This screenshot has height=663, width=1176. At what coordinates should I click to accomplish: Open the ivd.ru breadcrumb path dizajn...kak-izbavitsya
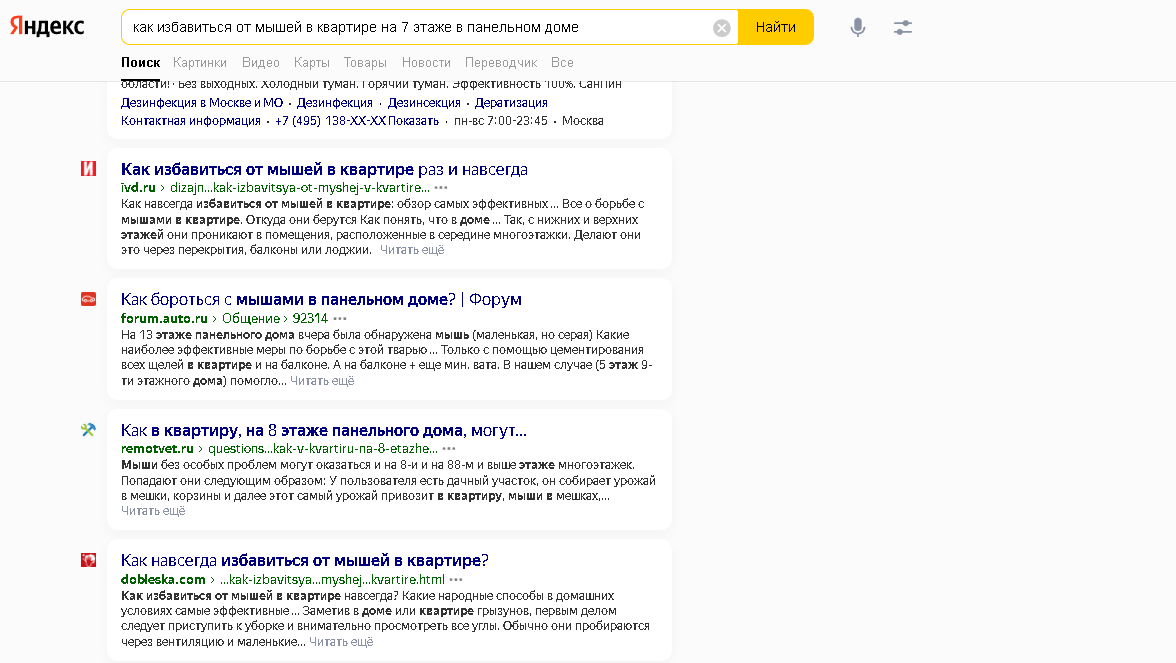click(x=299, y=188)
